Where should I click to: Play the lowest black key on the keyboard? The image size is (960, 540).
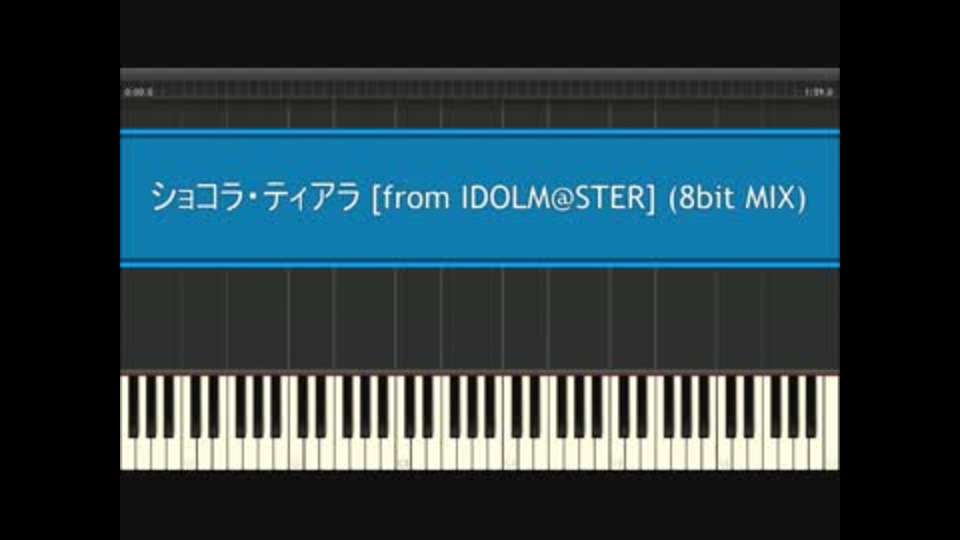click(x=133, y=407)
